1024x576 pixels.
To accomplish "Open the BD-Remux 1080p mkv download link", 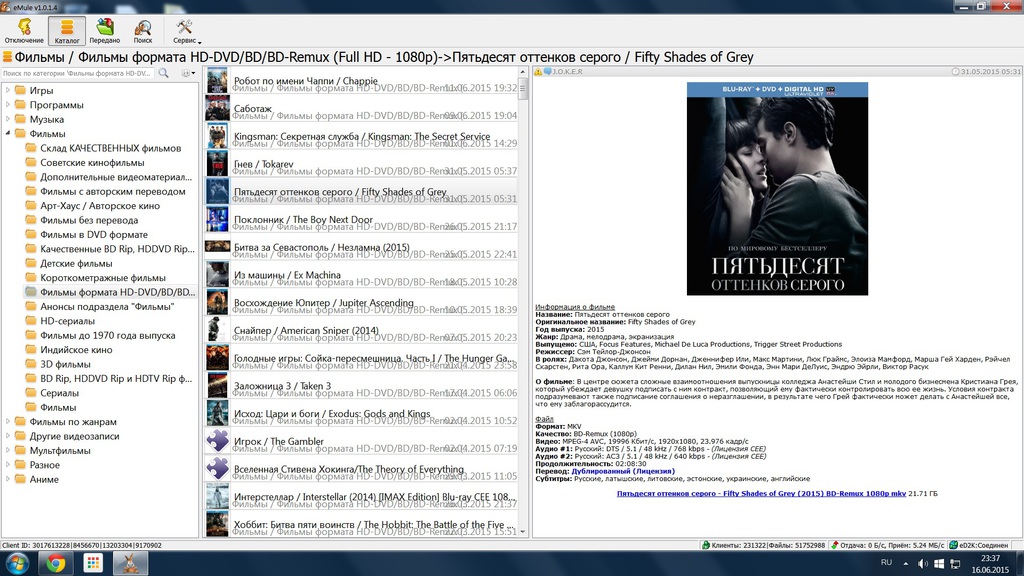I will coord(761,494).
